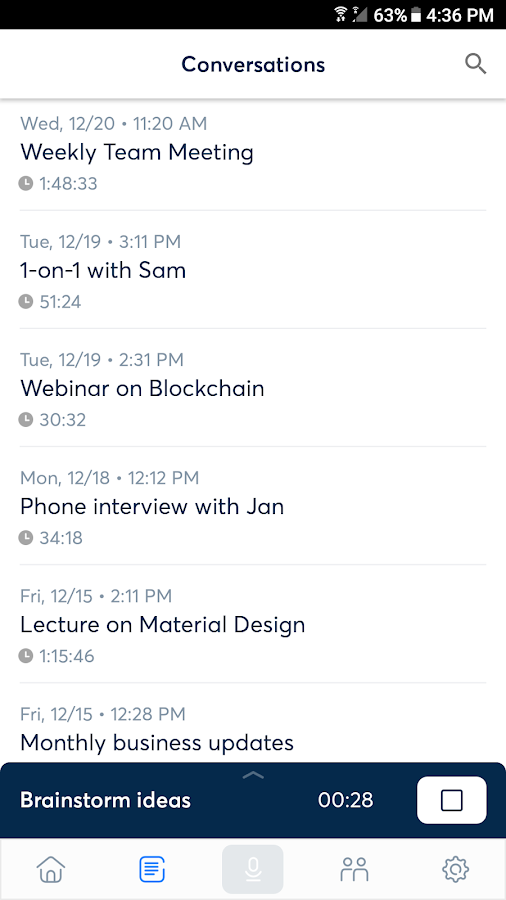This screenshot has height=900, width=506.
Task: Open the Weekly Team Meeting conversation
Action: [253, 153]
